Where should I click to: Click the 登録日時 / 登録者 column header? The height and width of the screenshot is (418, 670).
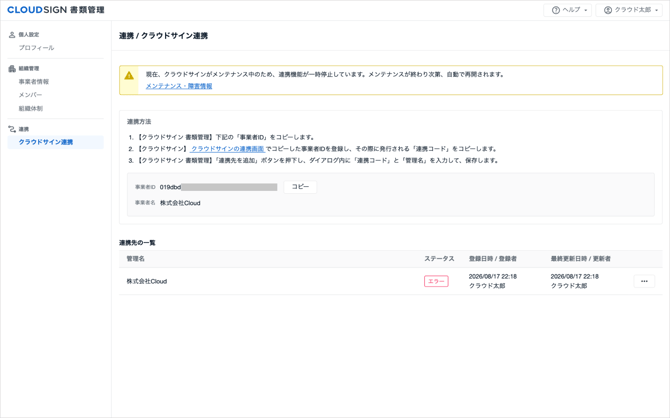tap(493, 259)
